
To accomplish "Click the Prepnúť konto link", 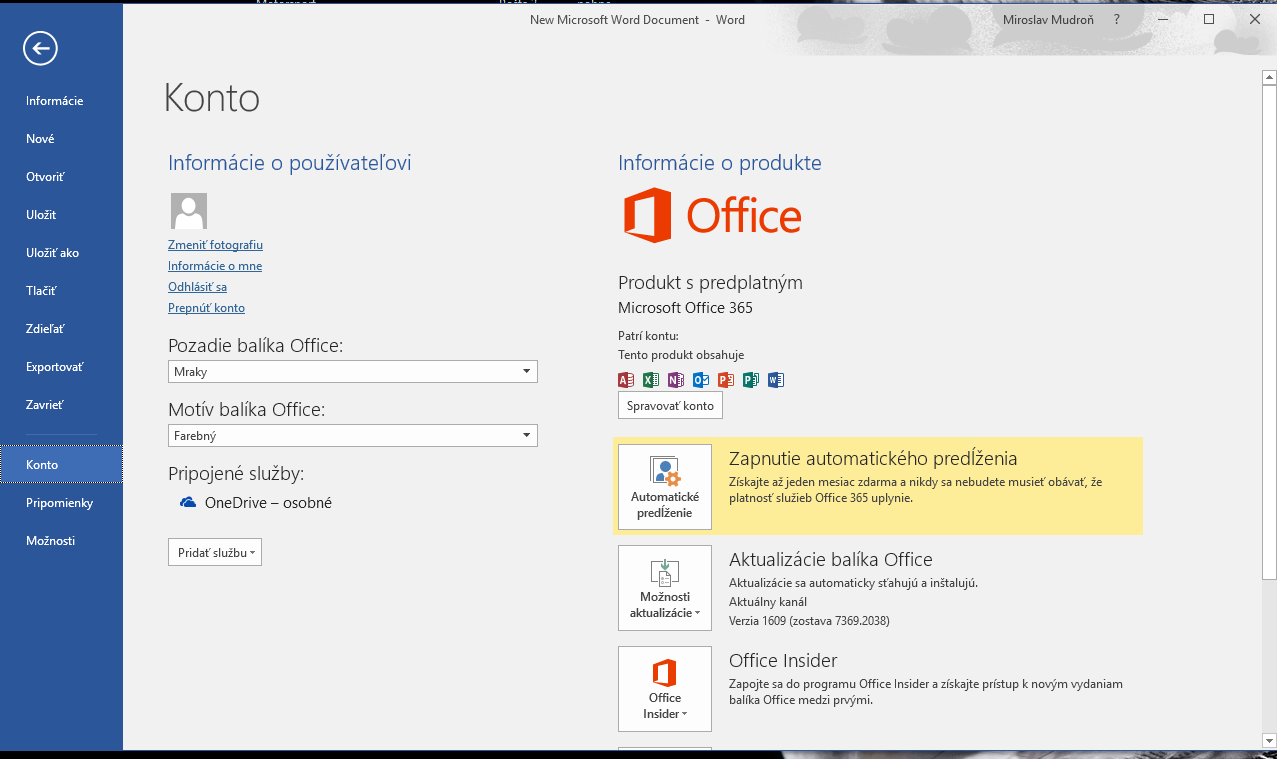I will pyautogui.click(x=206, y=308).
